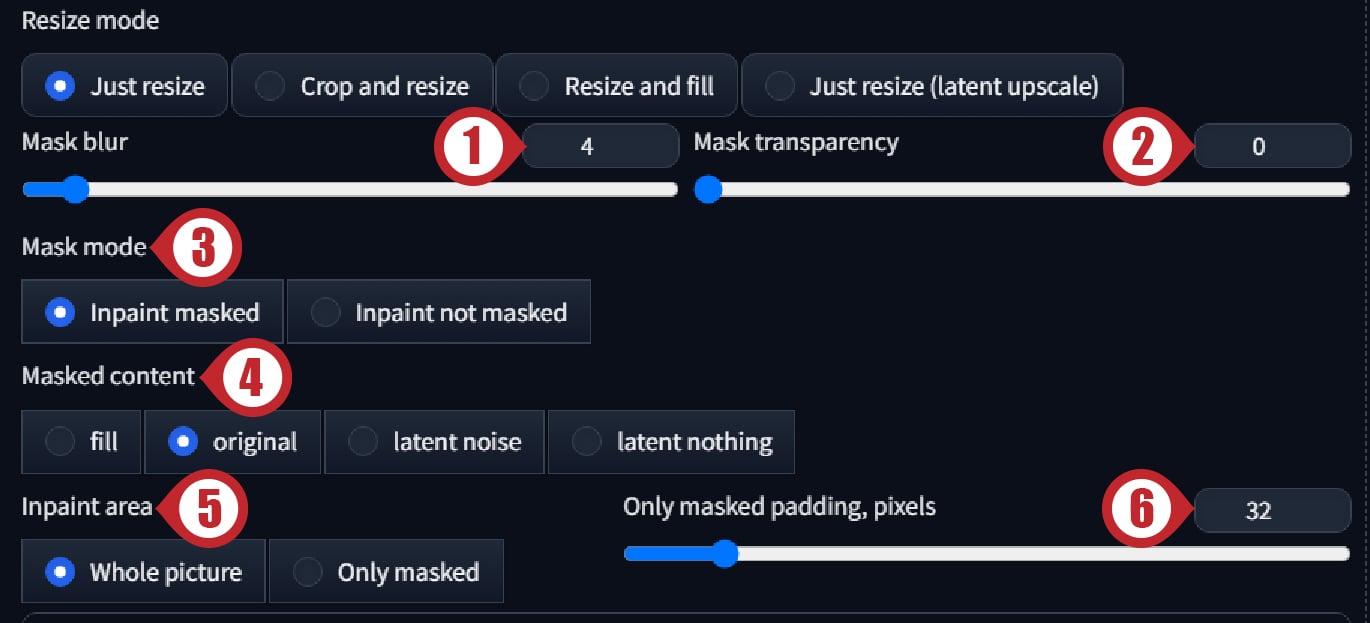This screenshot has width=1370, height=623.
Task: Set masked content to fill
Action: (81, 441)
